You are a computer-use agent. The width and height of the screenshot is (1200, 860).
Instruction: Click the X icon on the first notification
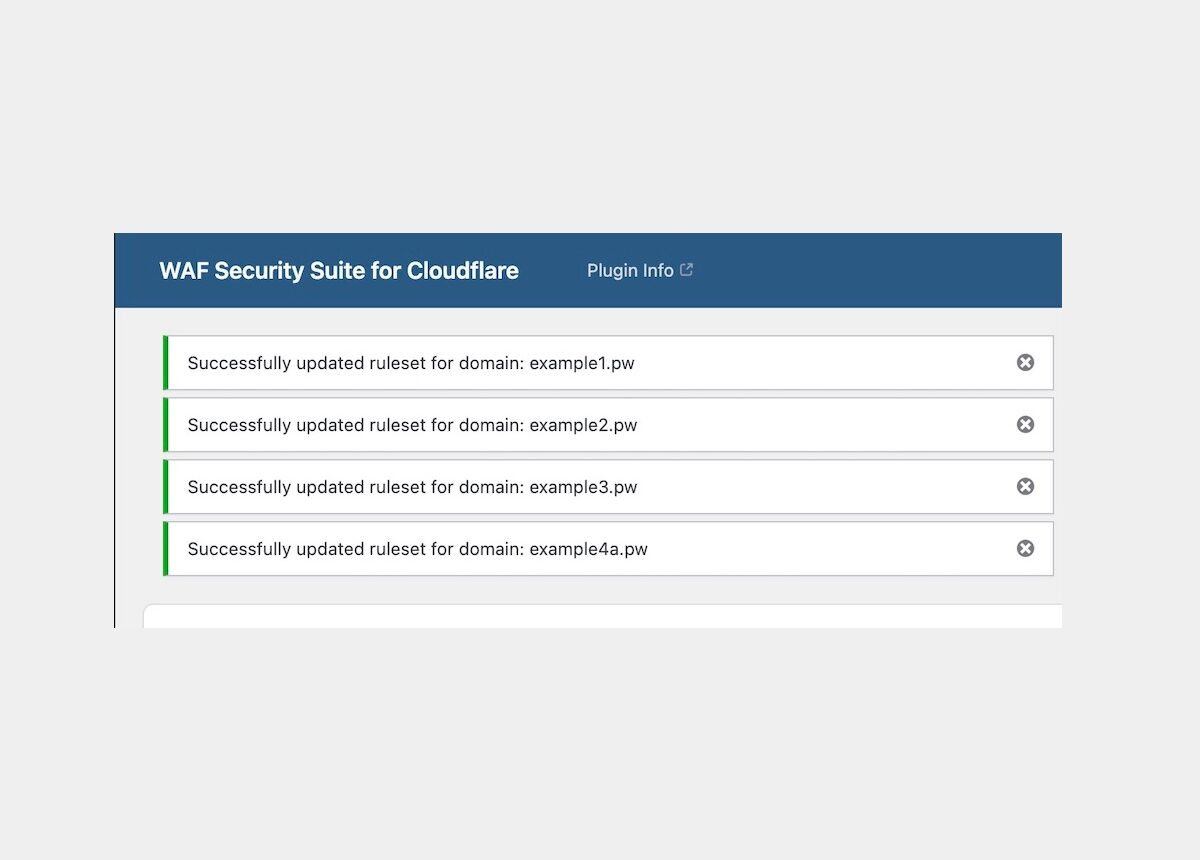coord(1025,363)
